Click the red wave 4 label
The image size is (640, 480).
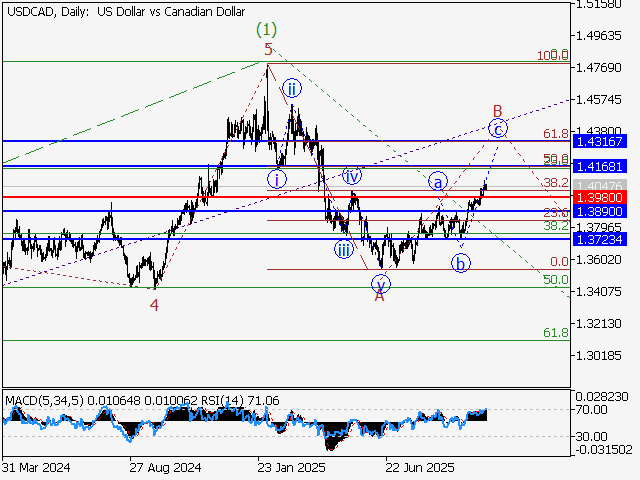[154, 305]
